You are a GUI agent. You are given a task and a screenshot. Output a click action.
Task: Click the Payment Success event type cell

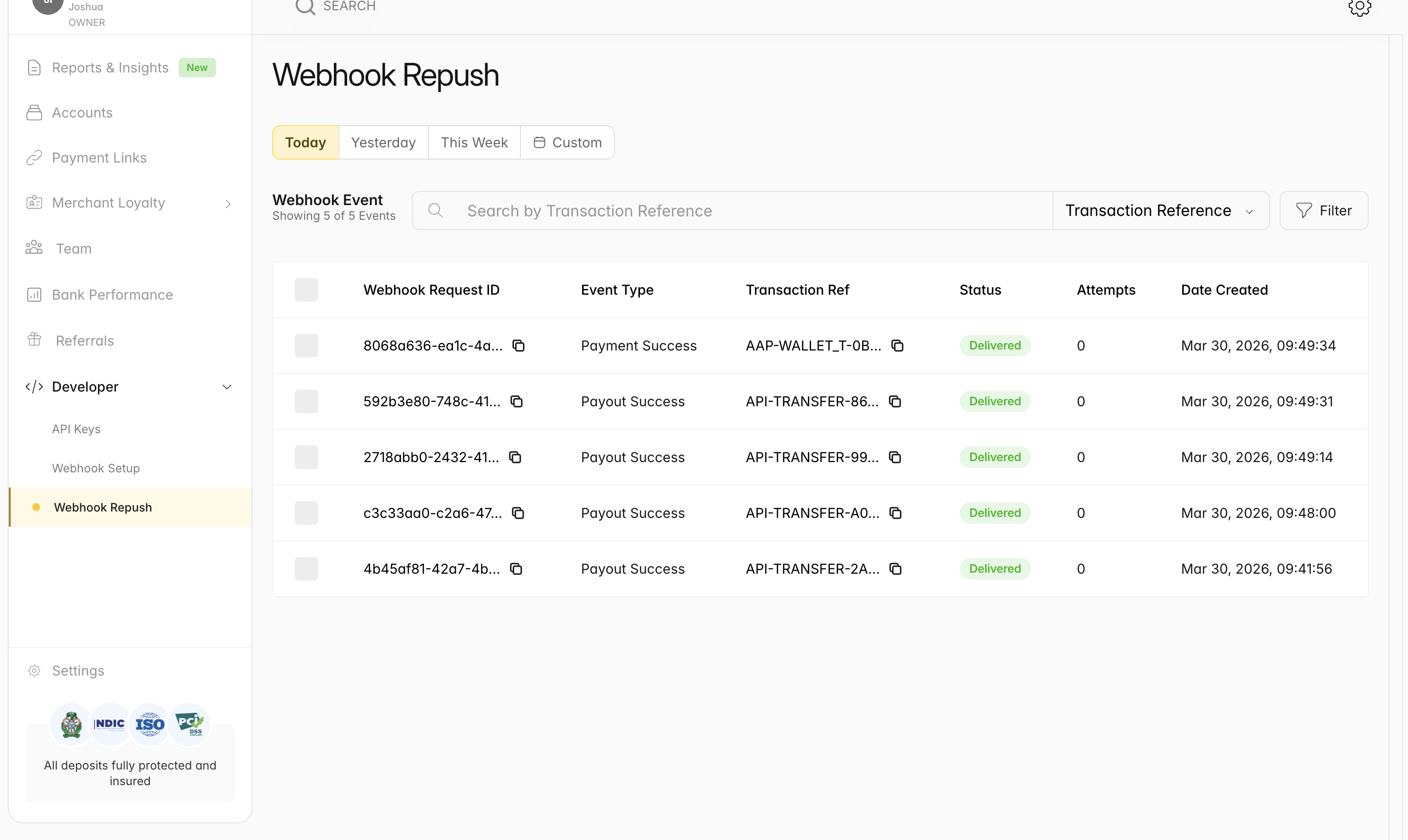(638, 345)
